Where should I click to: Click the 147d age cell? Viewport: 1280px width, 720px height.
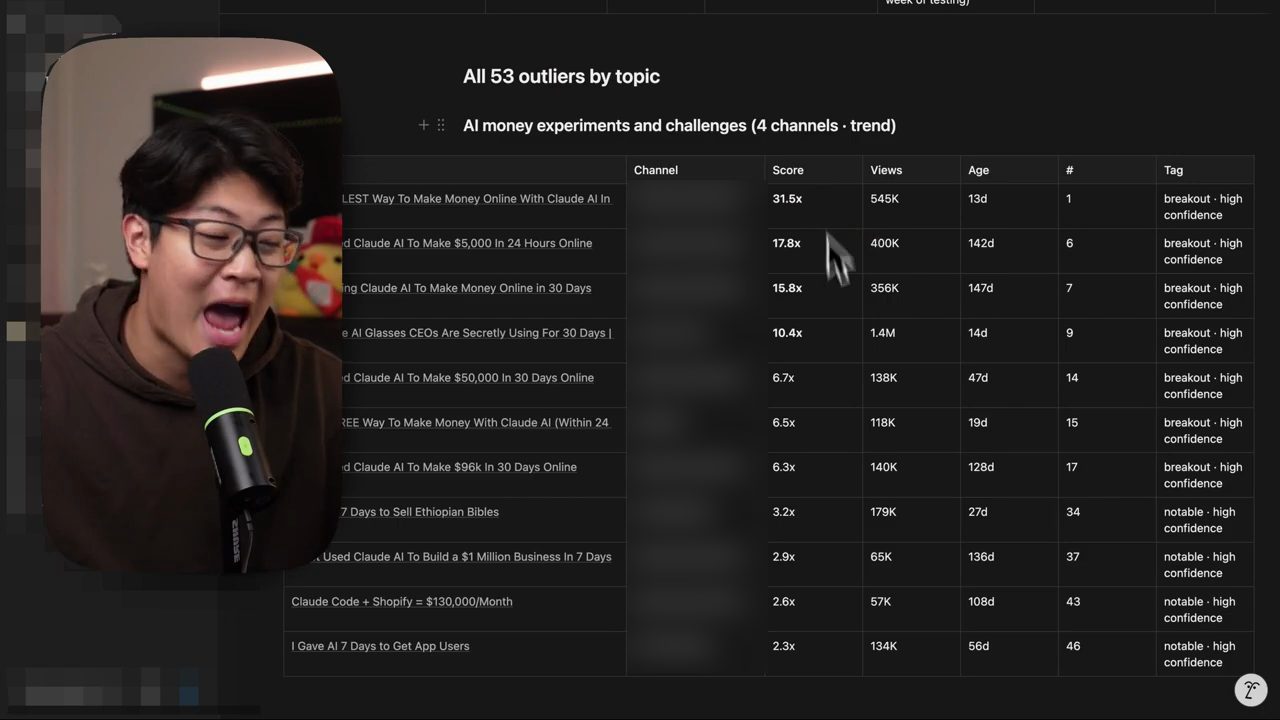click(1009, 297)
